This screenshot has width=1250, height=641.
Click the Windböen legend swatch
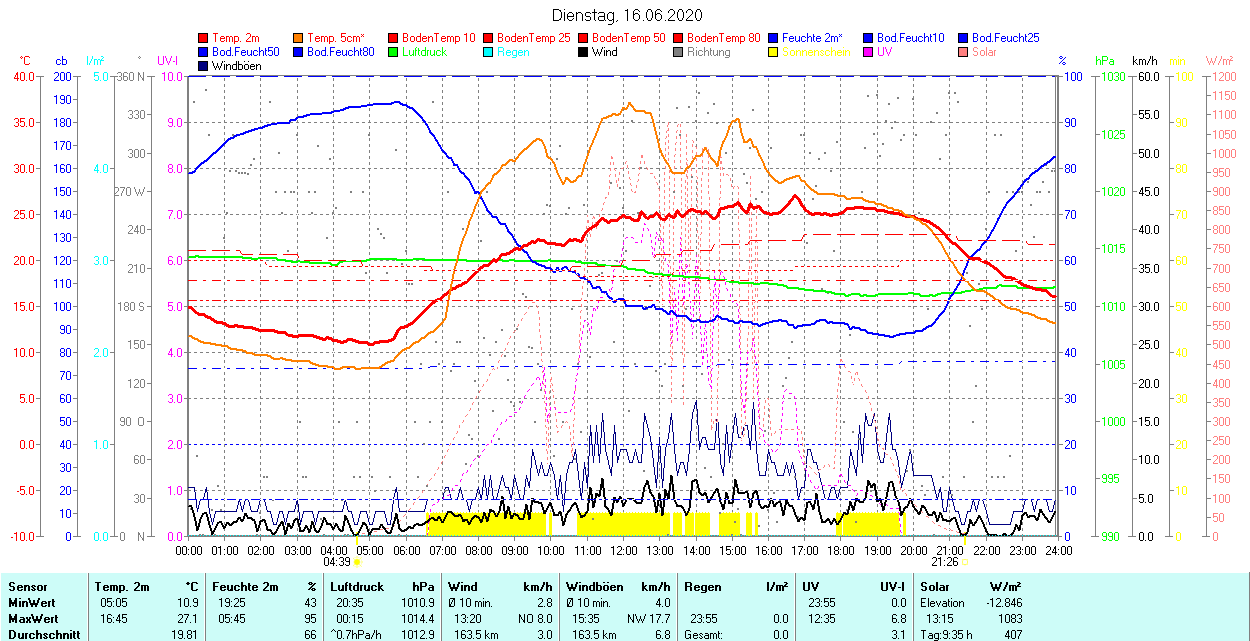[x=204, y=66]
